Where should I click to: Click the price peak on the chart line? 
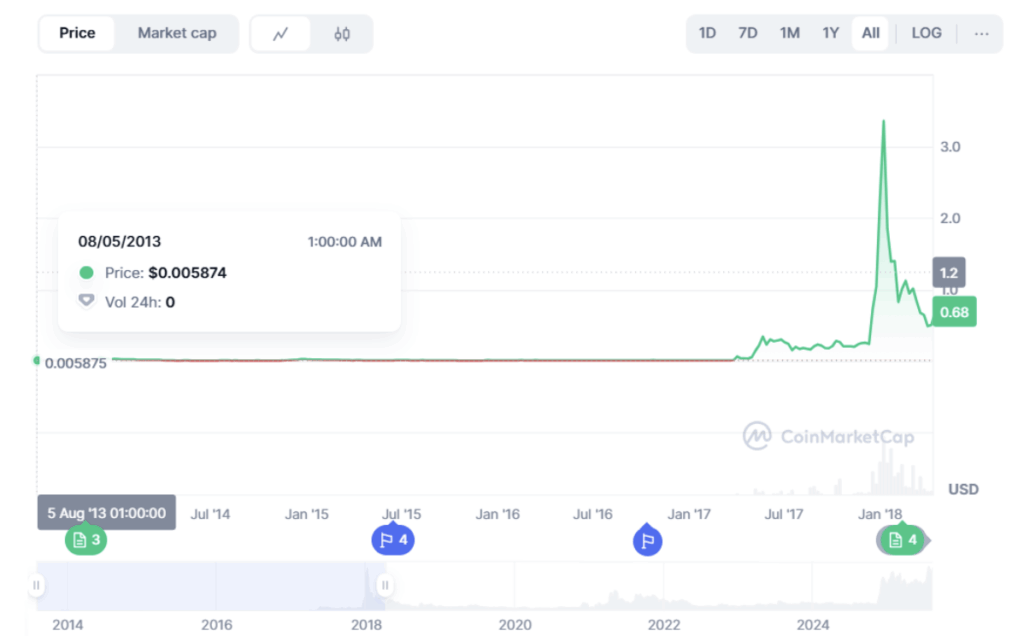(x=884, y=122)
